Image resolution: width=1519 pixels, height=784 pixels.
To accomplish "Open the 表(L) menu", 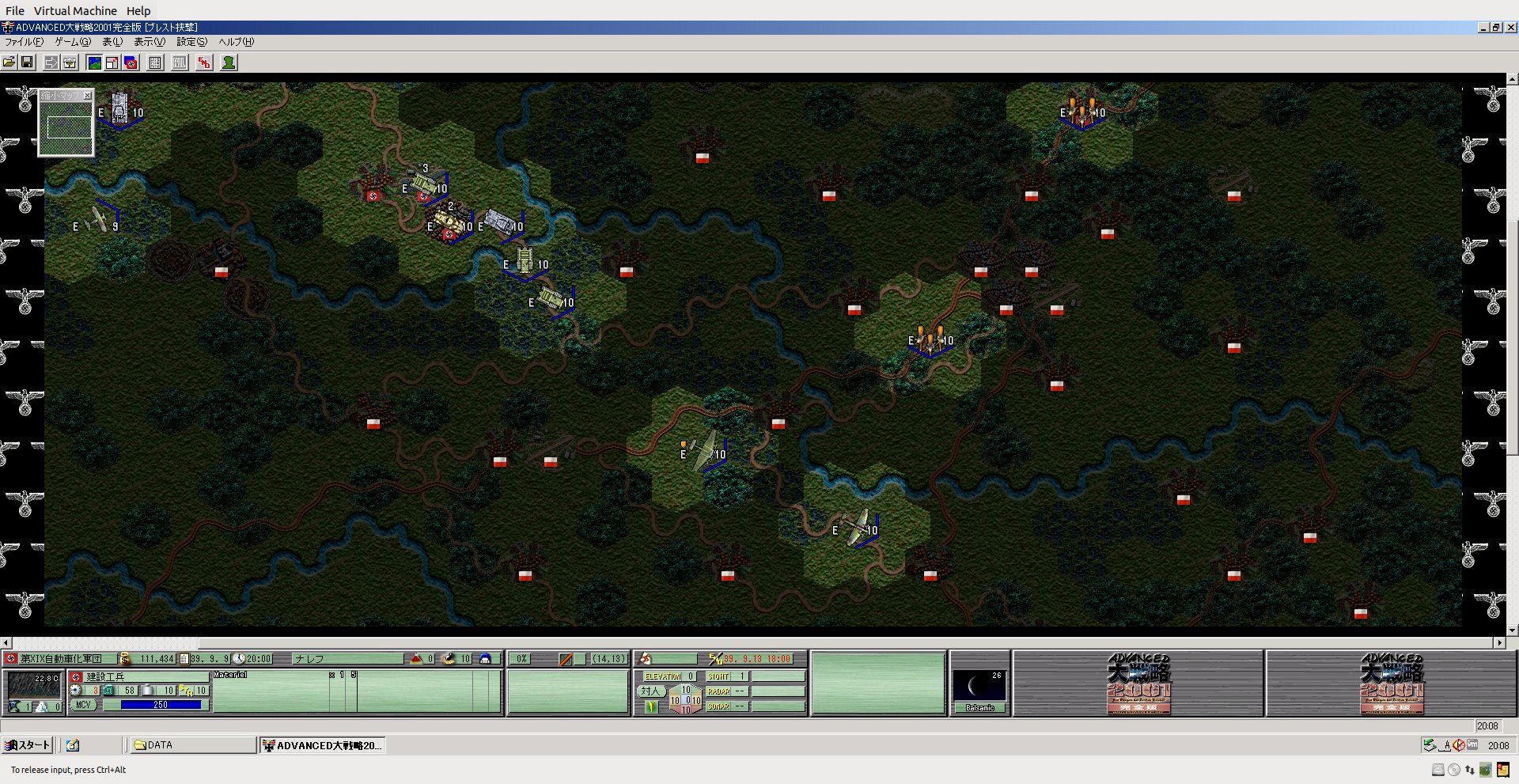I will [112, 42].
